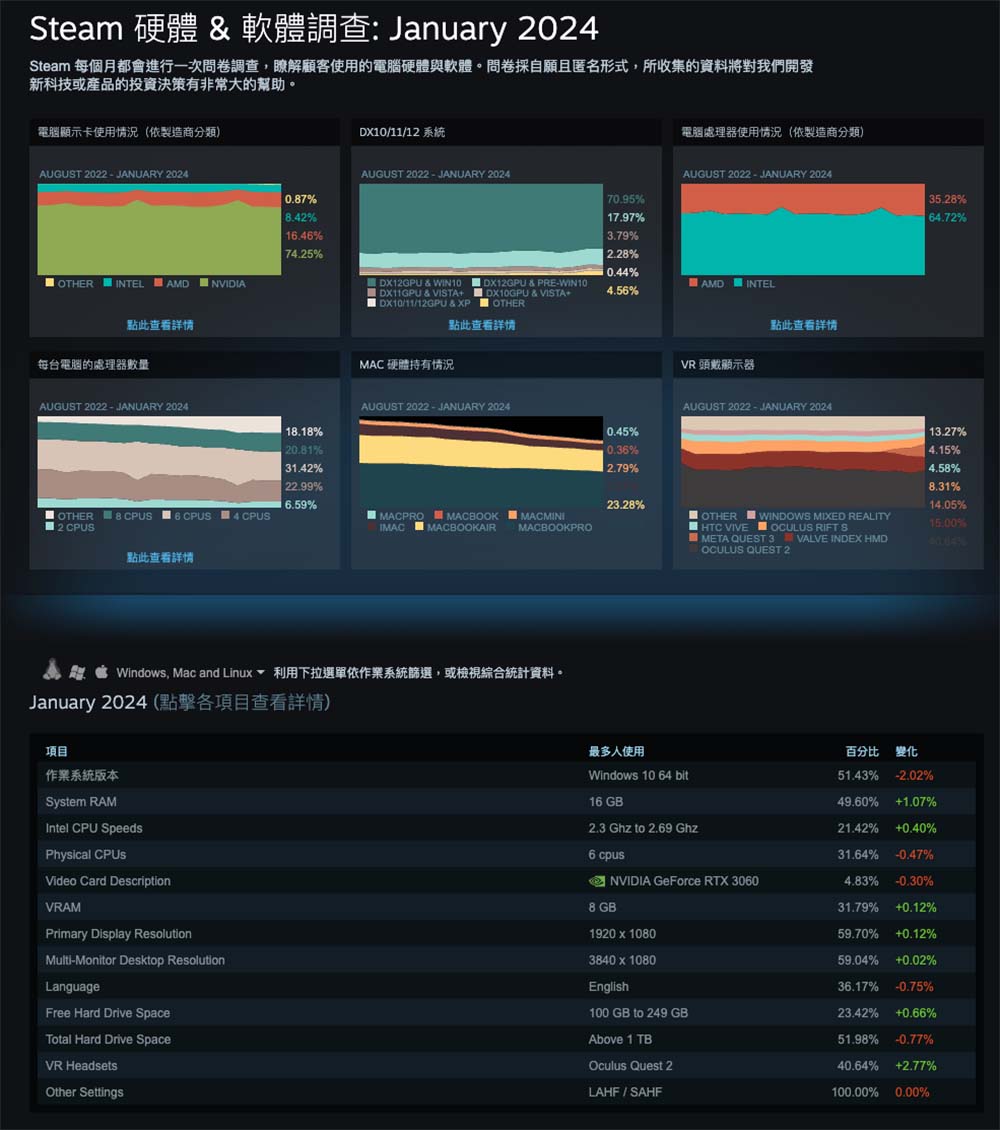Image resolution: width=1000 pixels, height=1130 pixels.
Task: Click the 項目 column header
Action: click(56, 751)
